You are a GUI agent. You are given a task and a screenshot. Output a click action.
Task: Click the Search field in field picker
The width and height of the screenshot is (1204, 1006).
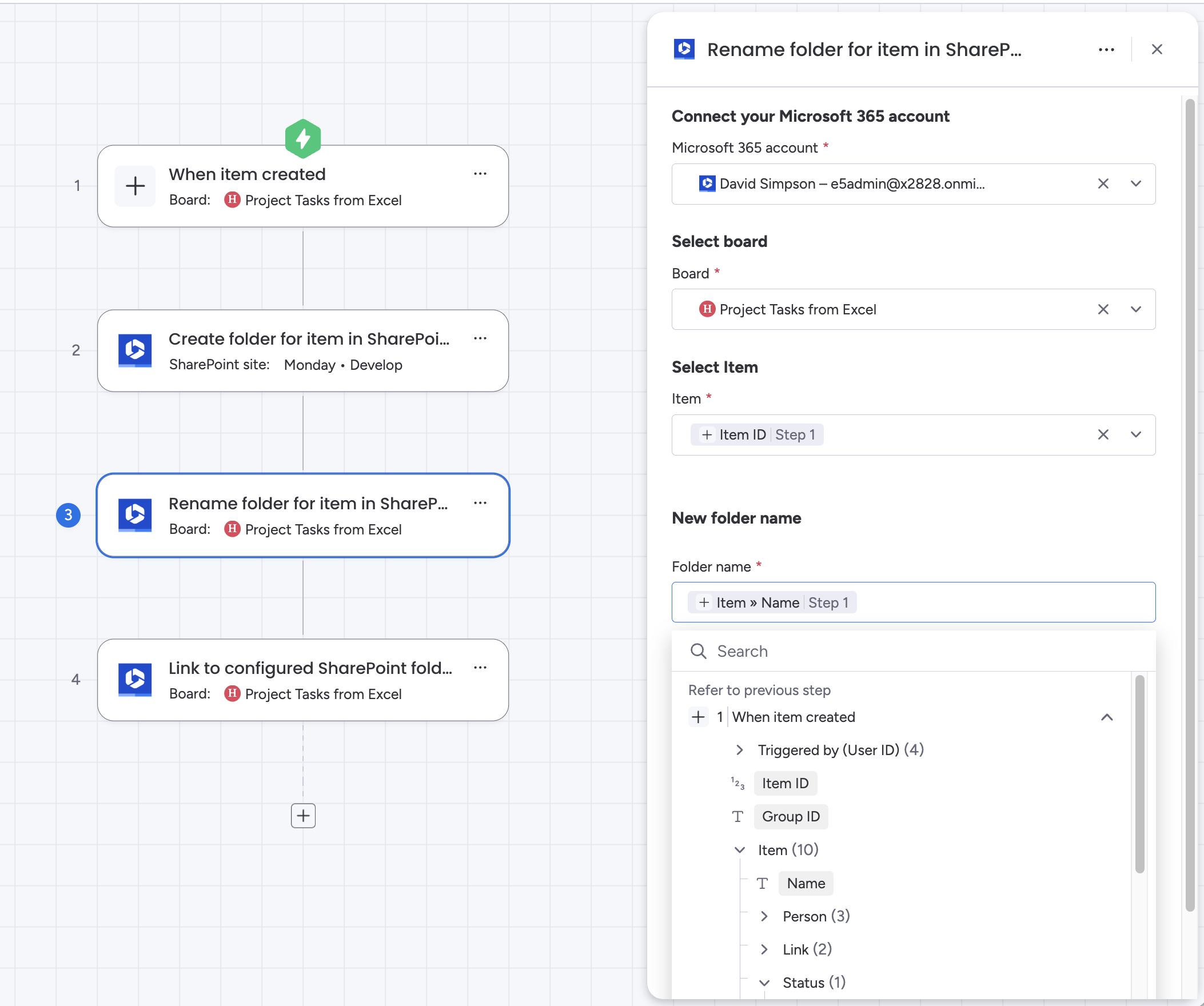[x=918, y=651]
